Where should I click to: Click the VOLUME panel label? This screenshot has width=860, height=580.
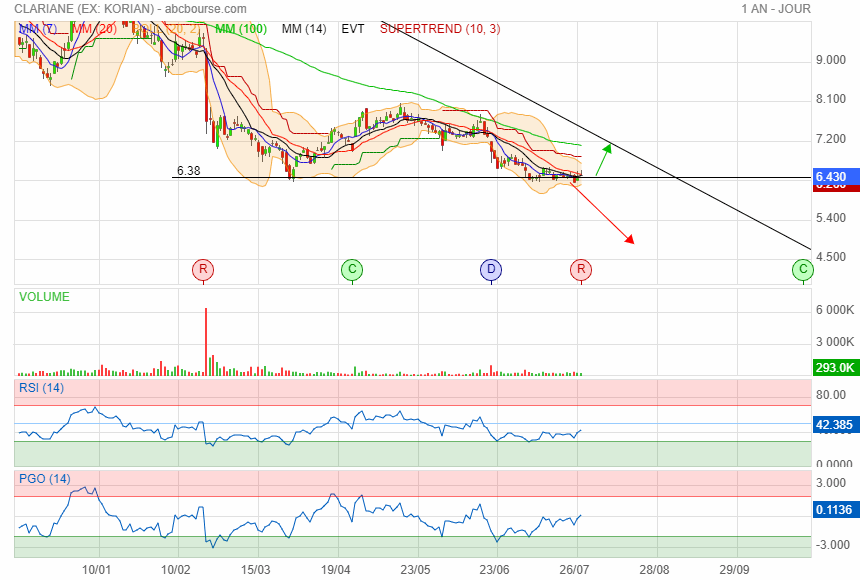click(44, 297)
